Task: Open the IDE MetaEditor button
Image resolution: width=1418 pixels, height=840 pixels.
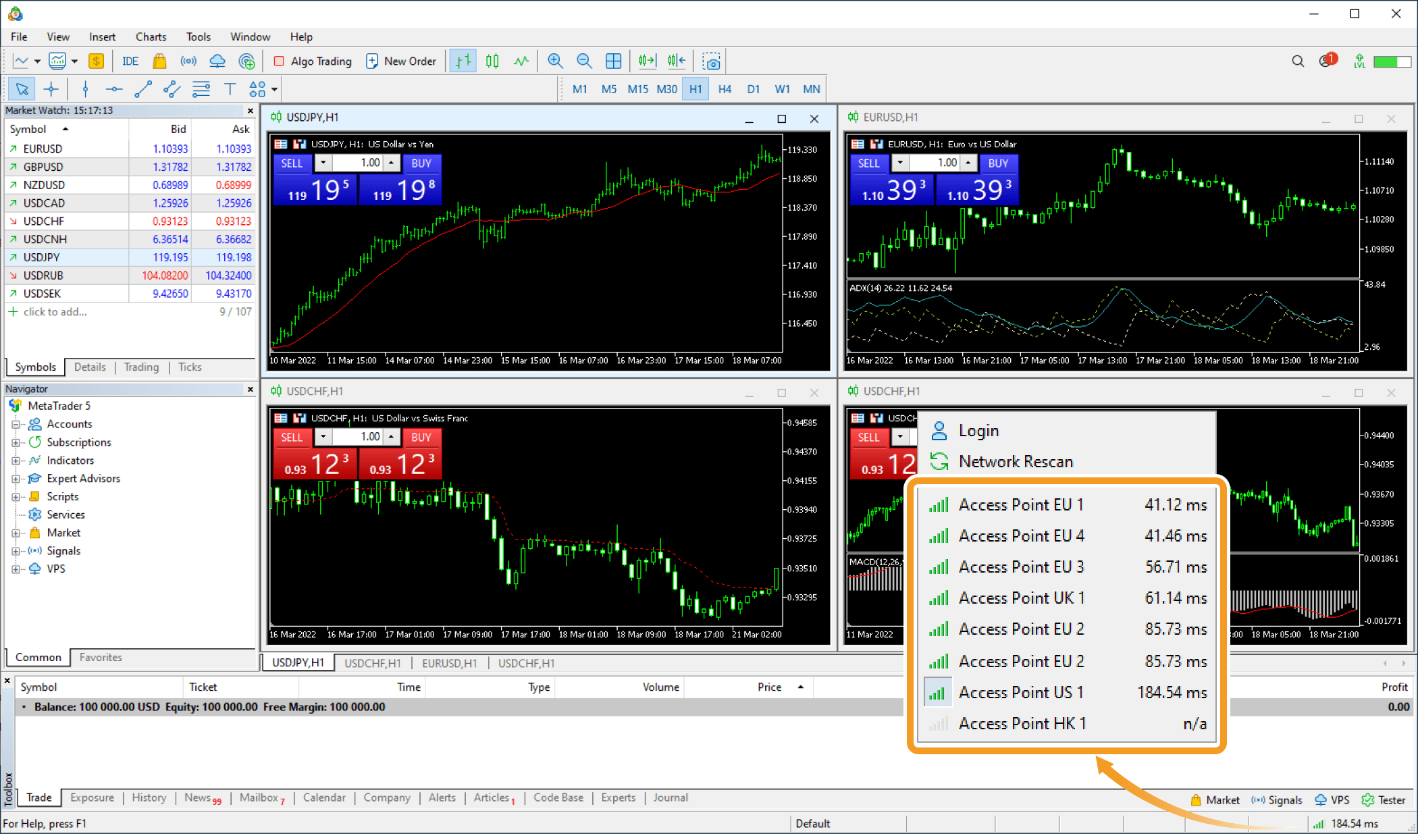Action: coord(130,61)
